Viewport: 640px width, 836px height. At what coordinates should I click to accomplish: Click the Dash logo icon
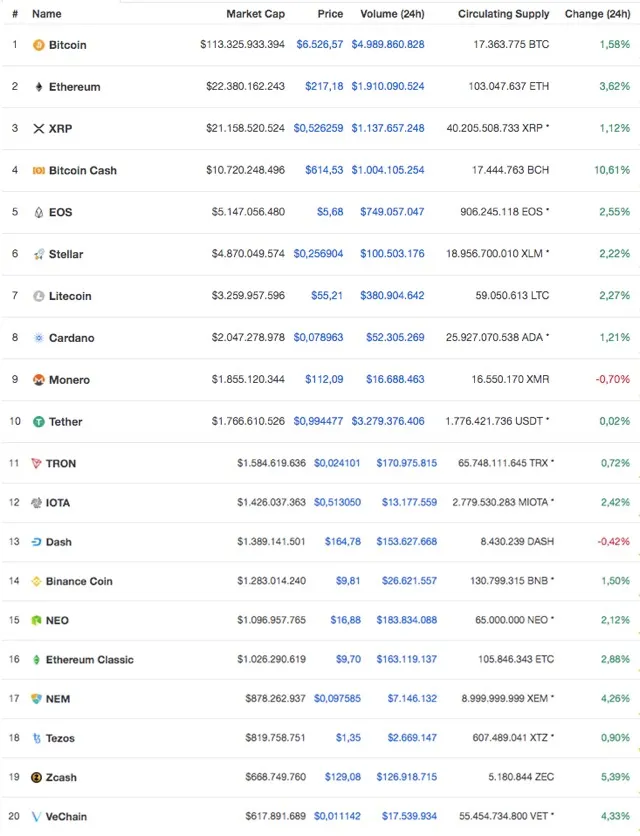click(36, 542)
